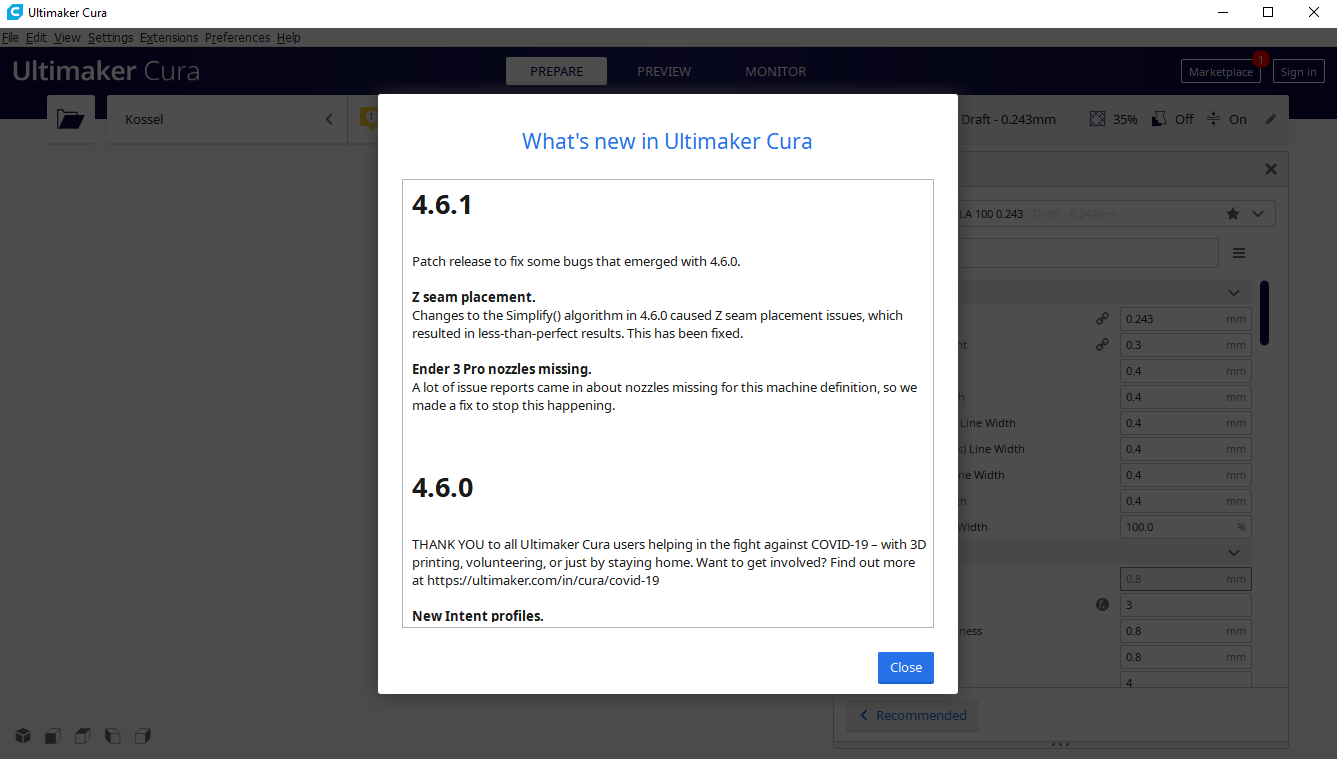
Task: Collapse the first settings category chevron
Action: [x=1234, y=293]
